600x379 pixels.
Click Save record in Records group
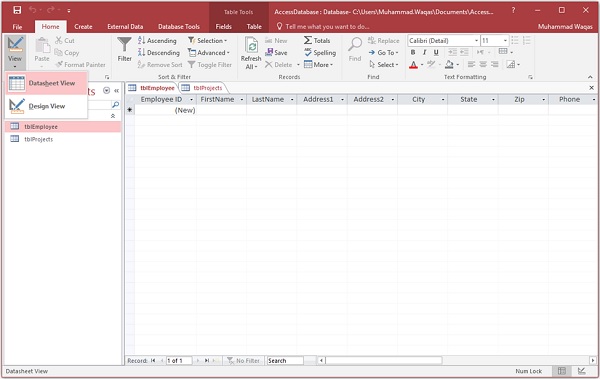click(276, 52)
